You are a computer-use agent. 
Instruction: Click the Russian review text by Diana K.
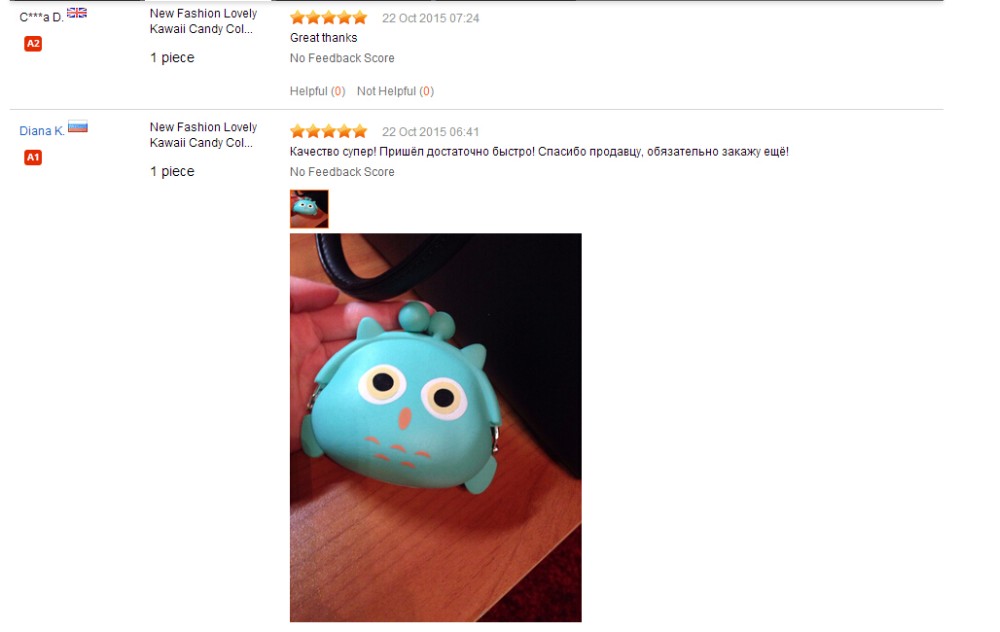[539, 152]
